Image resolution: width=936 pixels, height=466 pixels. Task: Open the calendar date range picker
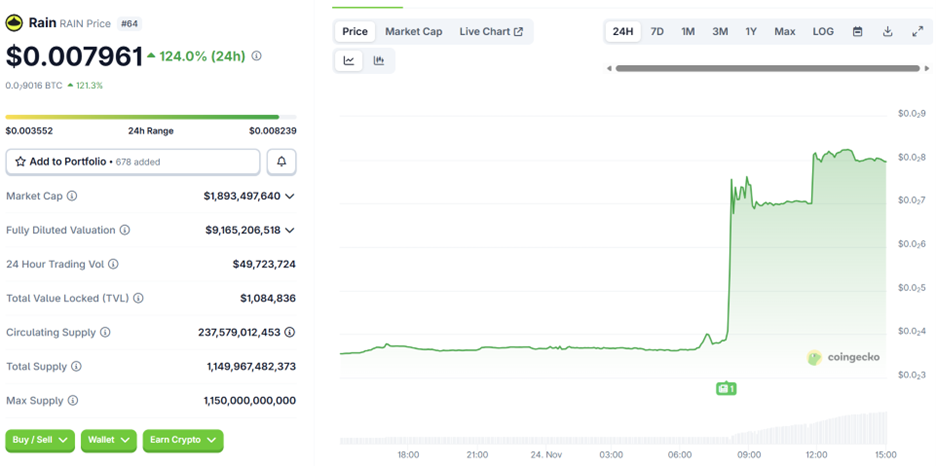pos(857,32)
